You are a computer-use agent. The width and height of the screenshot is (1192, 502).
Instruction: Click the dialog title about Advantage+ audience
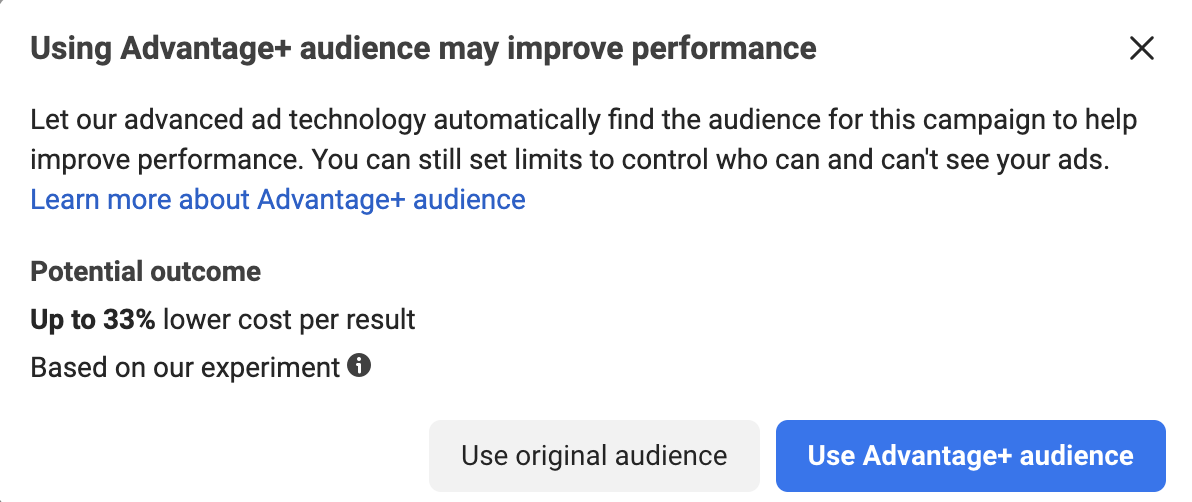423,49
